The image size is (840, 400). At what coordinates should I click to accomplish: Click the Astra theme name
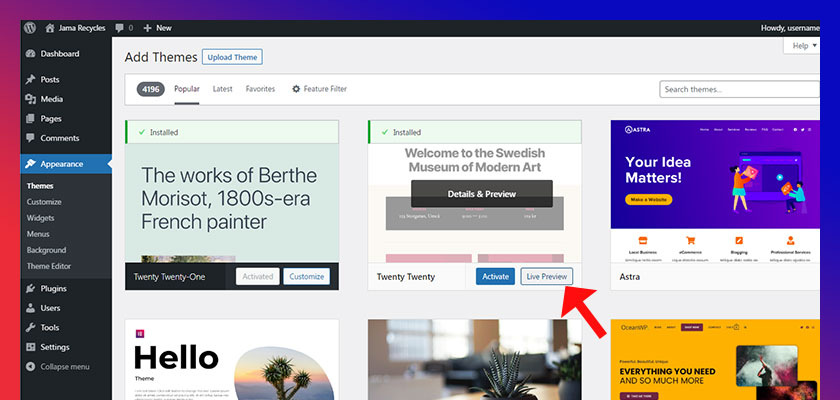[x=629, y=277]
